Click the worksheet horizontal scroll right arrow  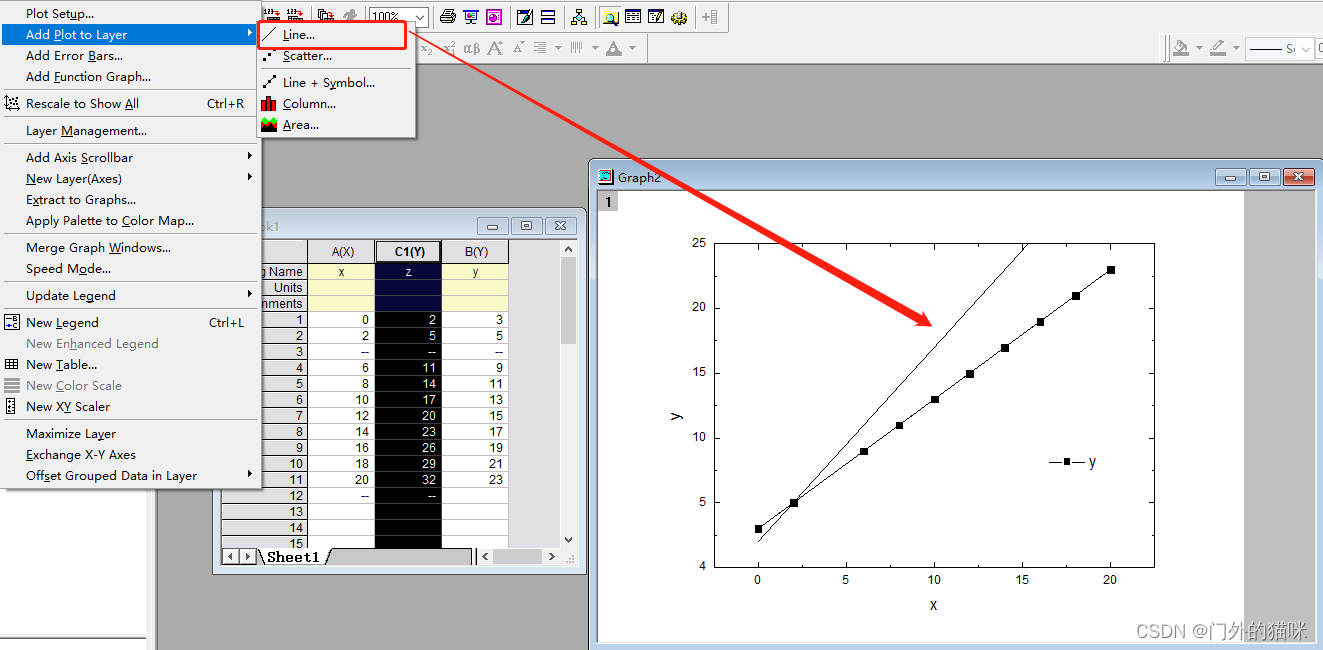click(551, 556)
